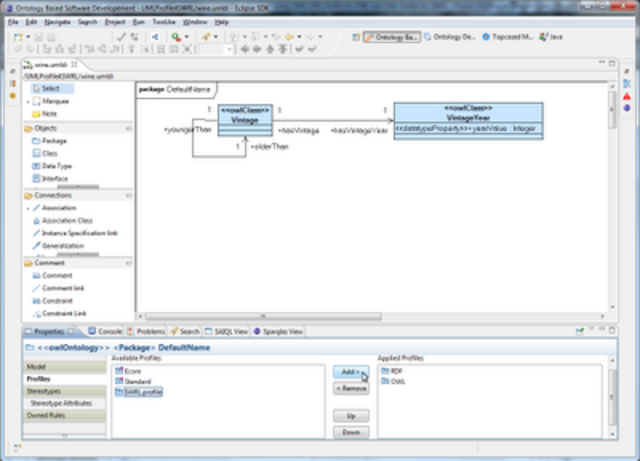640x461 pixels.
Task: Open the TwoUse menu
Action: click(x=164, y=22)
